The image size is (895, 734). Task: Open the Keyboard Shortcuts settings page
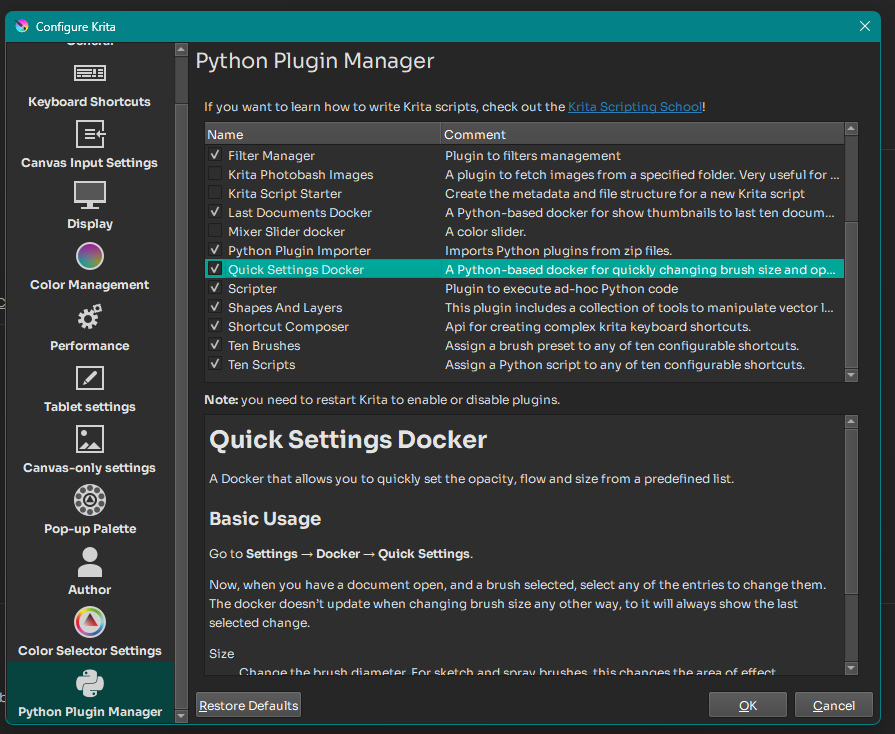(90, 86)
